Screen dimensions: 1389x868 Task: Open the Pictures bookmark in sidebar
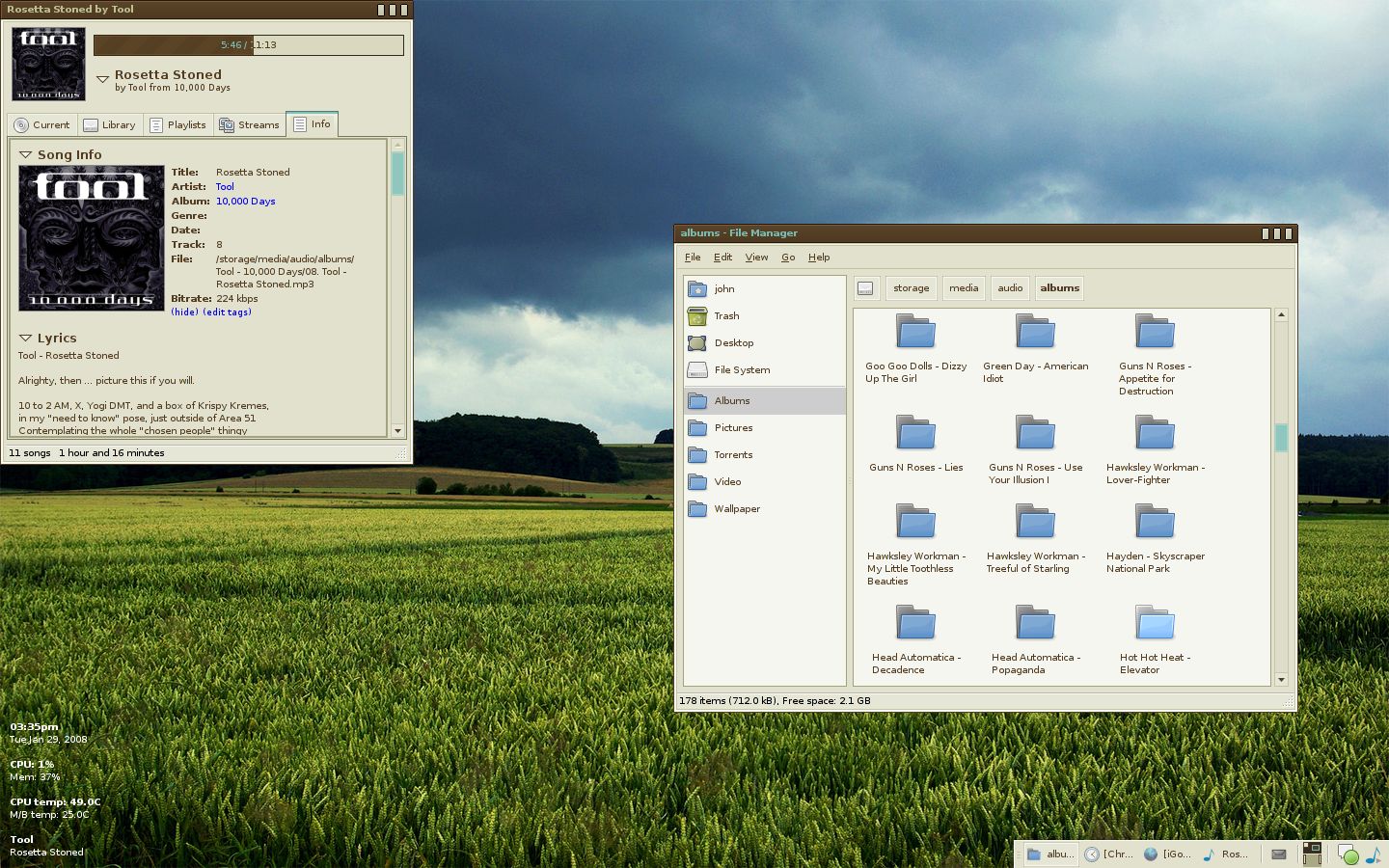[x=765, y=427]
